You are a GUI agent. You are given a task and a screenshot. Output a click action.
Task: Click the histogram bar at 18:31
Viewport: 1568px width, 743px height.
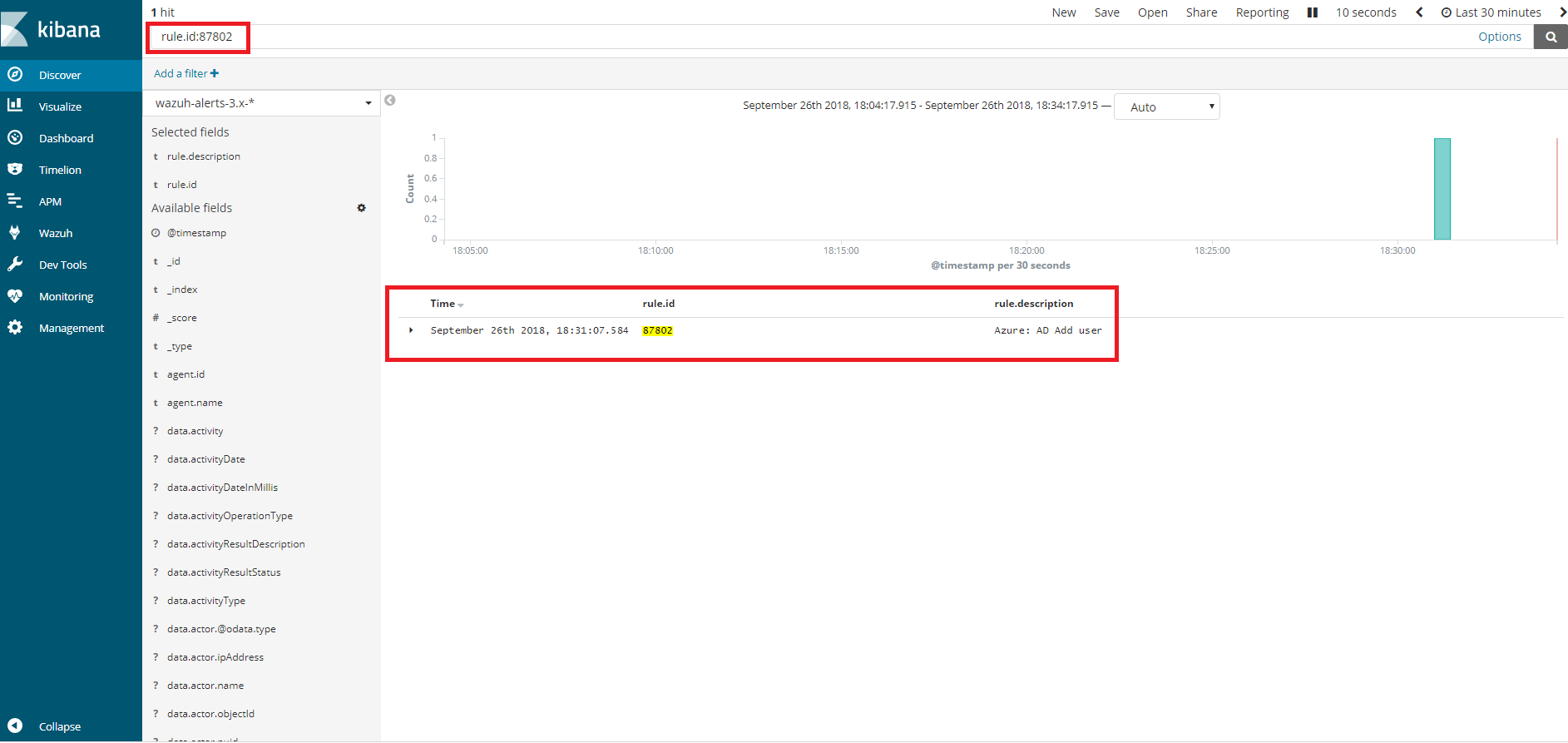[x=1442, y=189]
